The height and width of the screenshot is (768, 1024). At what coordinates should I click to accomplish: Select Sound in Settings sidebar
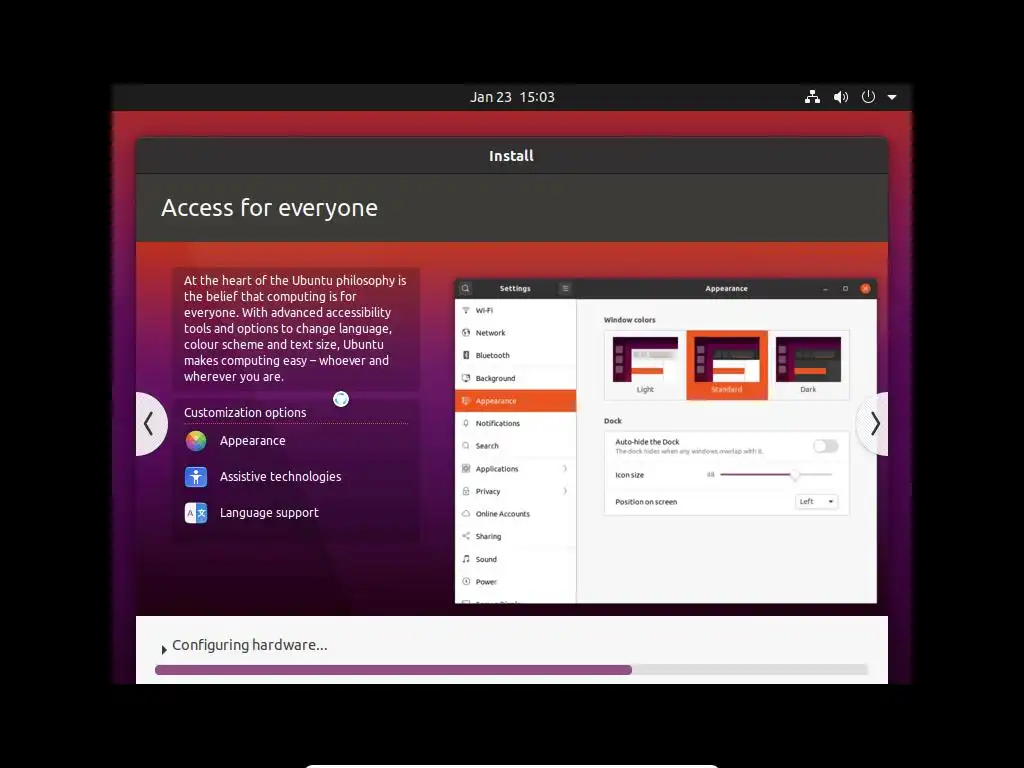[x=515, y=559]
